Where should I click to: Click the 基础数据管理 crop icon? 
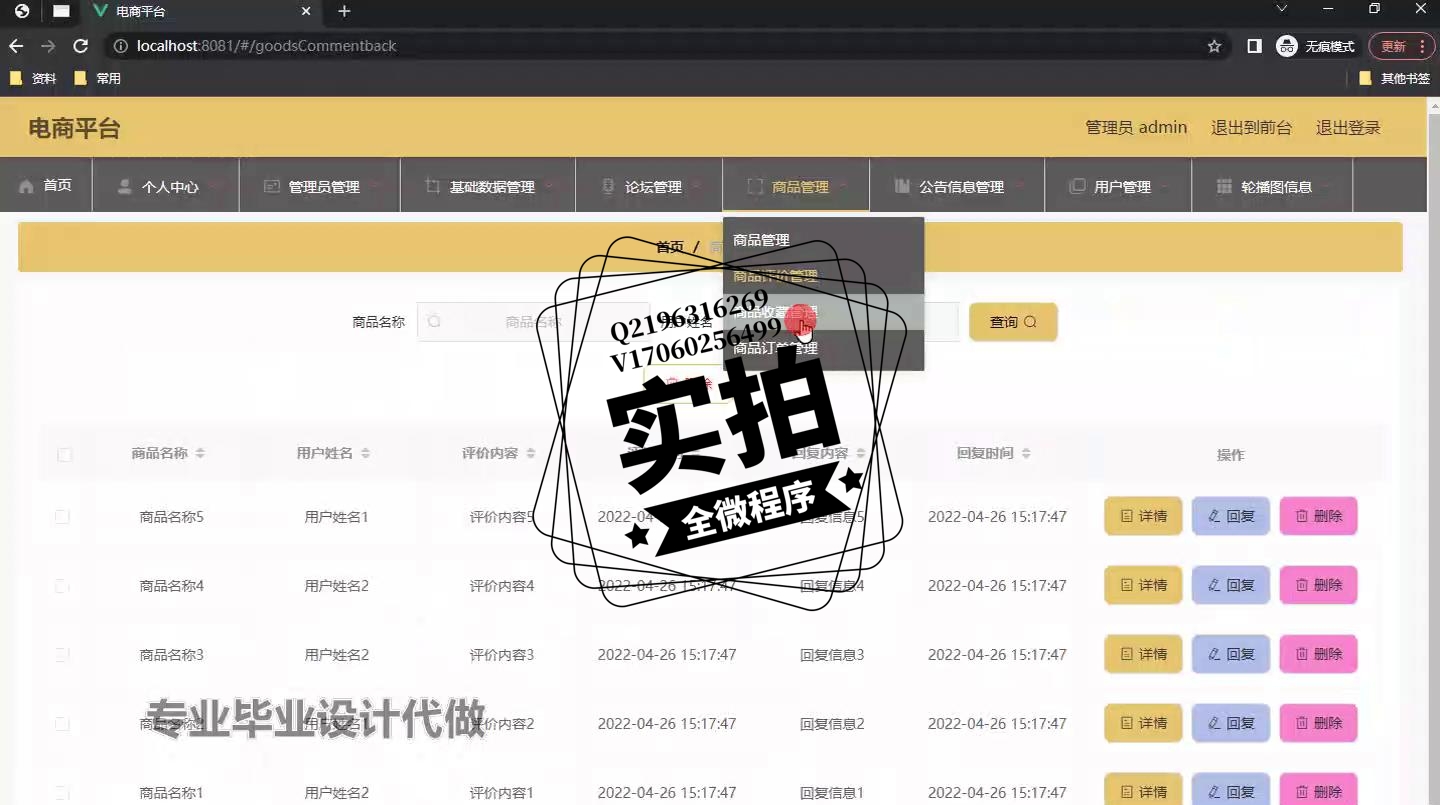pyautogui.click(x=432, y=186)
